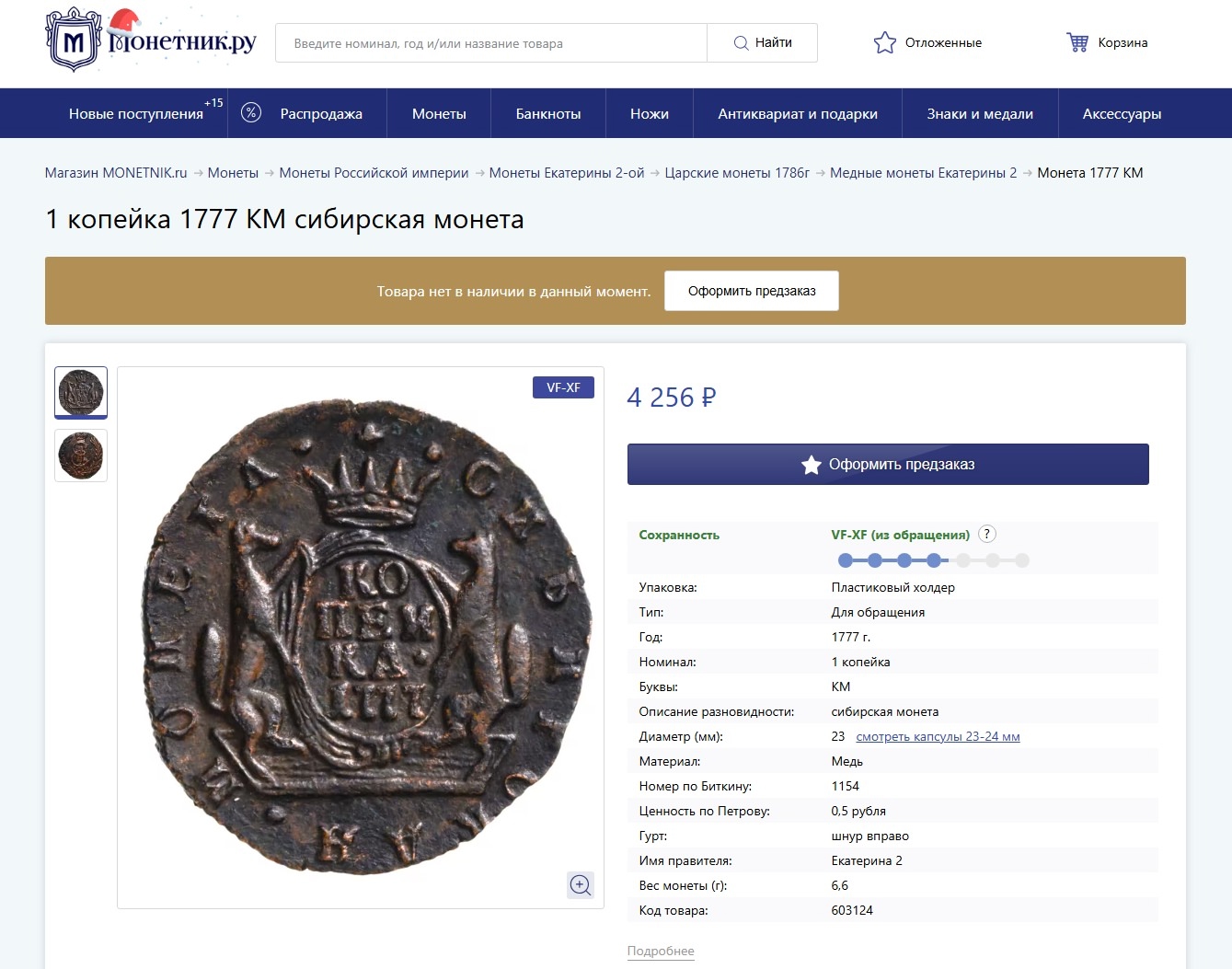Click the star icon for Отложенные
This screenshot has height=969, width=1232.
click(x=884, y=42)
